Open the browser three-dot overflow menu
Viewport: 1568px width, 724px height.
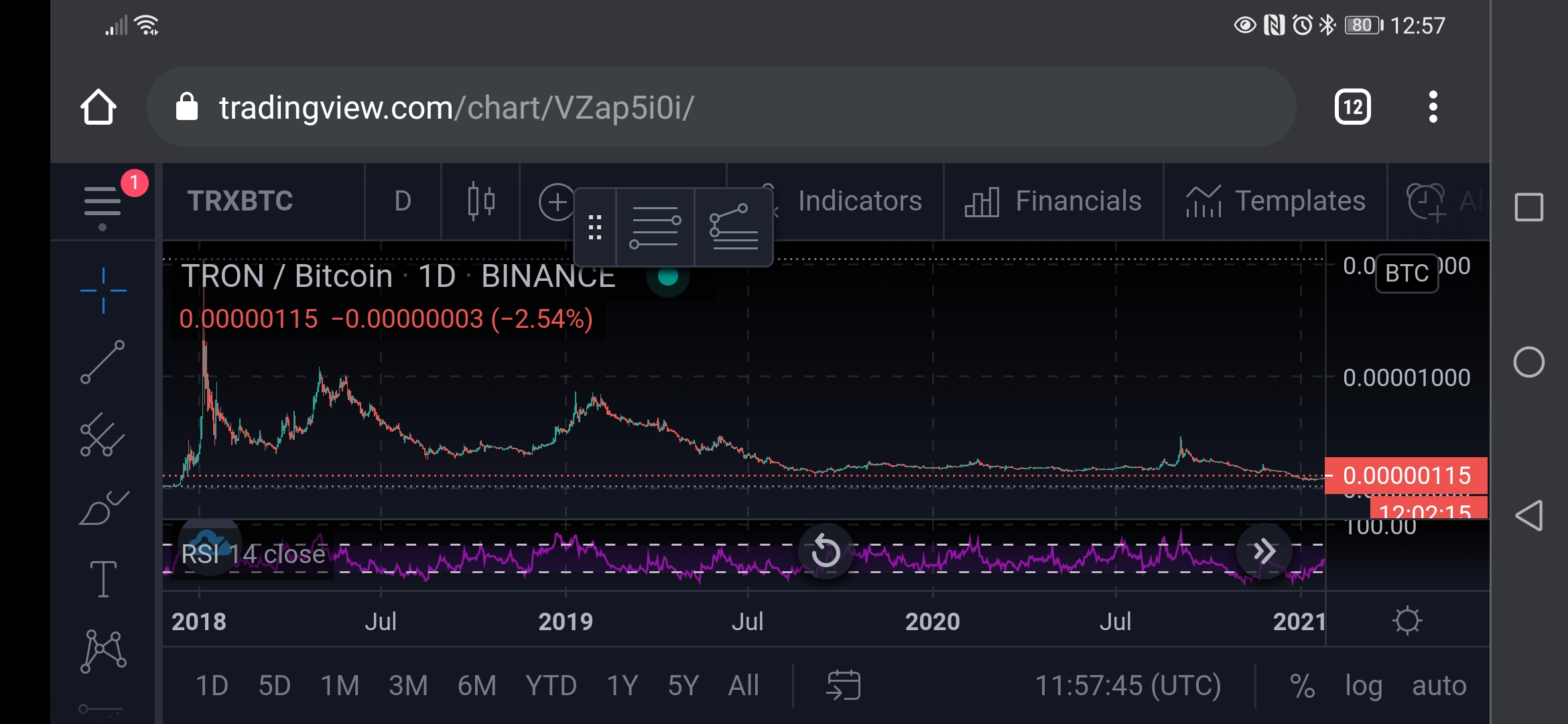point(1433,107)
